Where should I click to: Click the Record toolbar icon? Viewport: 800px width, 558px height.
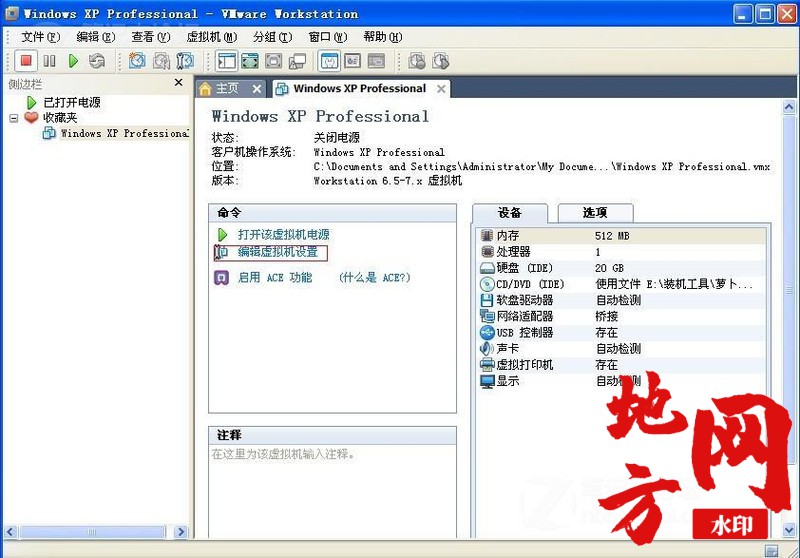(417, 61)
